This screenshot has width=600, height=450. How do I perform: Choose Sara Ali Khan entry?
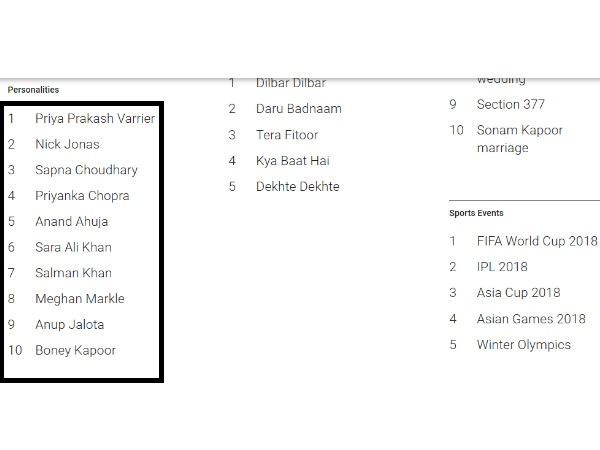coord(73,247)
